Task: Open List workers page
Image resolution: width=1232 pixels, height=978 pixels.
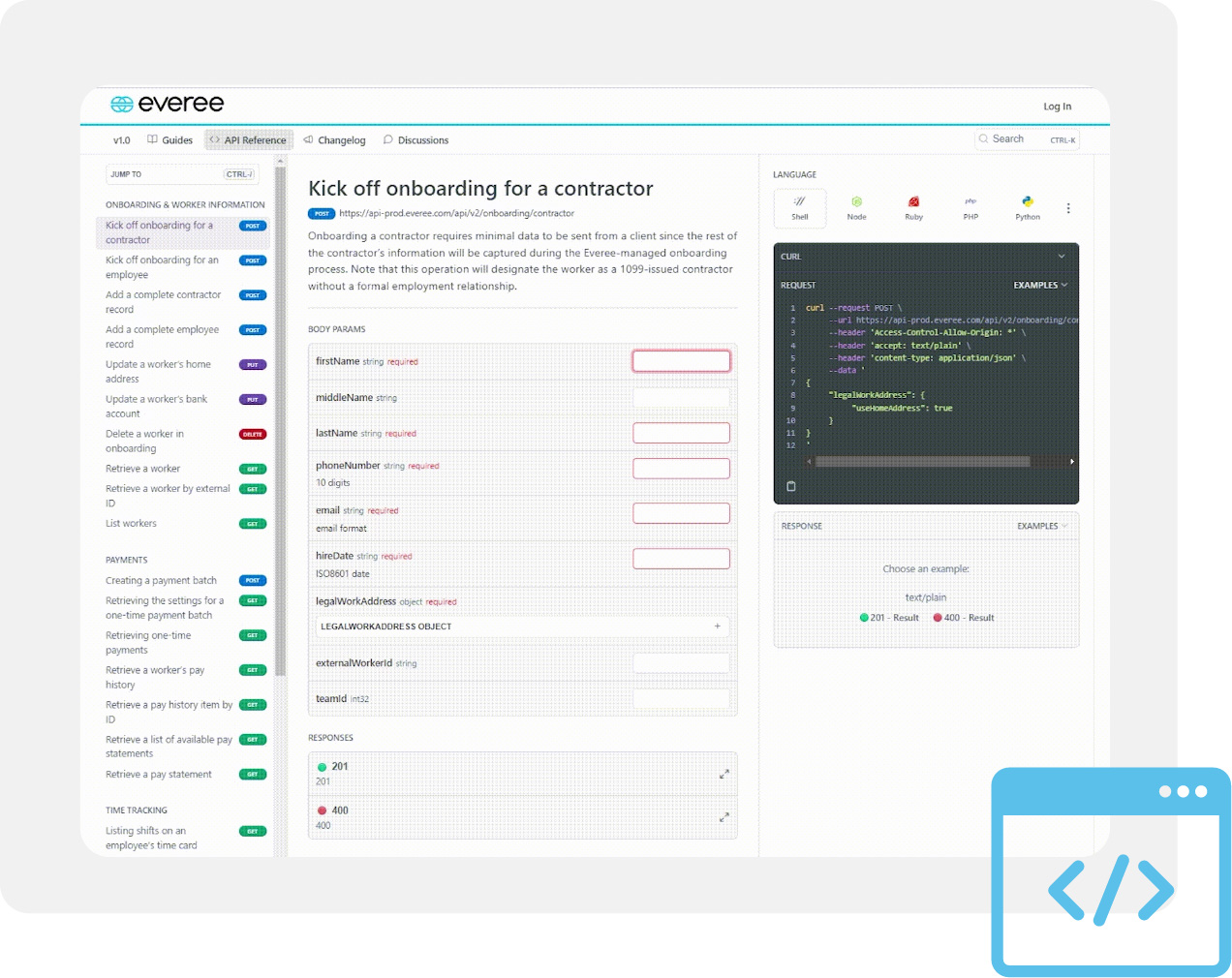Action: pyautogui.click(x=184, y=524)
